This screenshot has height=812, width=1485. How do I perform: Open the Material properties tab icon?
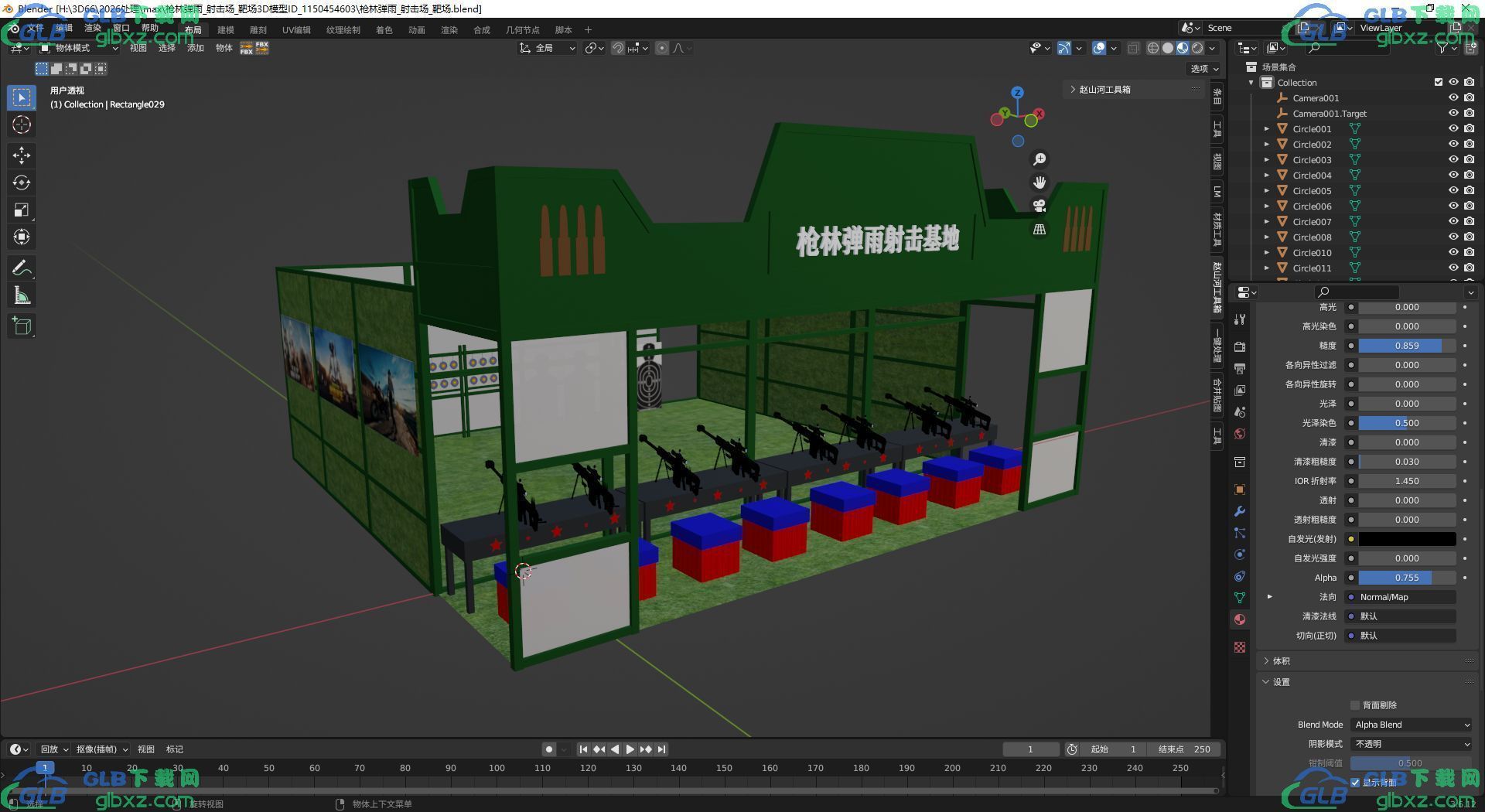(x=1240, y=619)
